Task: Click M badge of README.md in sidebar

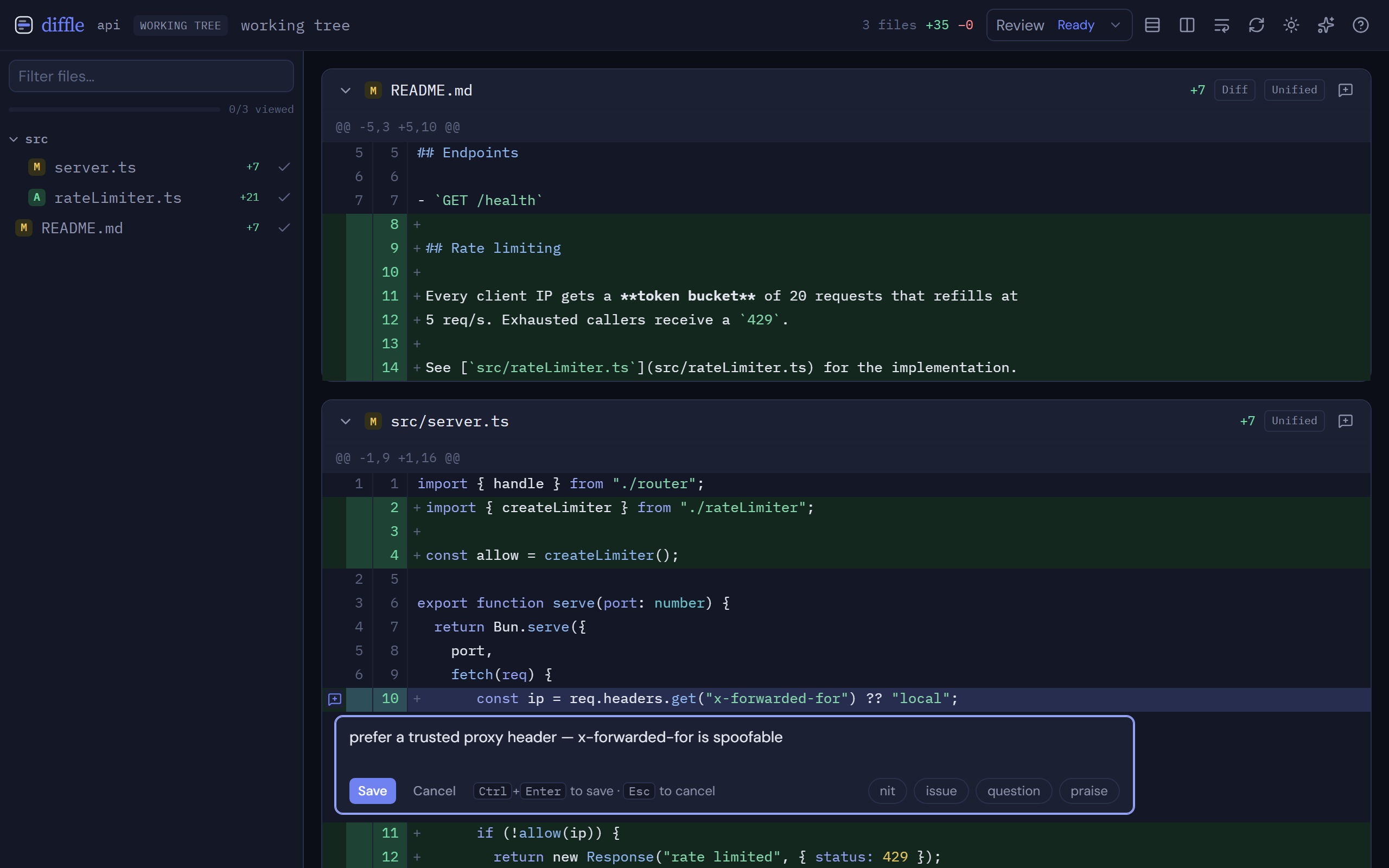Action: click(23, 228)
